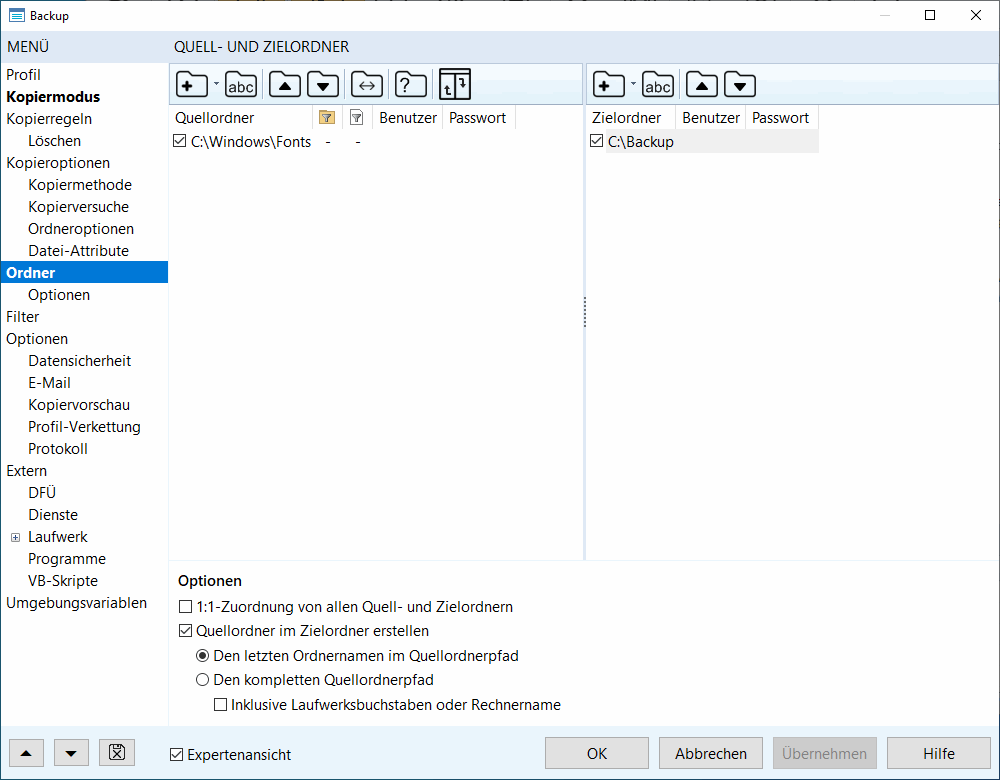
Task: Click the Hilfe button
Action: tap(938, 754)
